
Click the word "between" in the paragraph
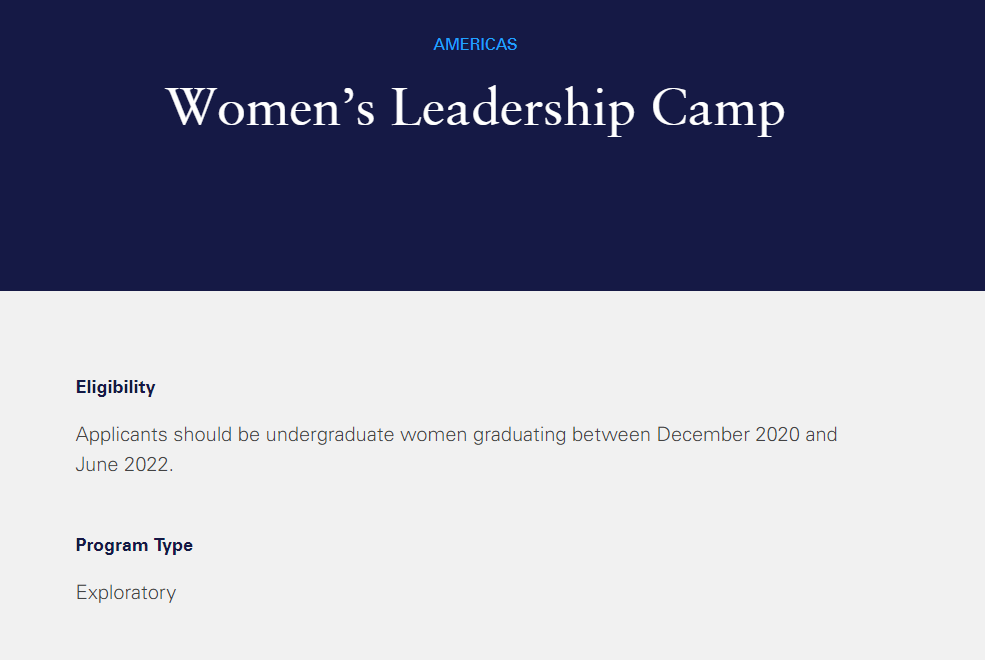point(611,435)
